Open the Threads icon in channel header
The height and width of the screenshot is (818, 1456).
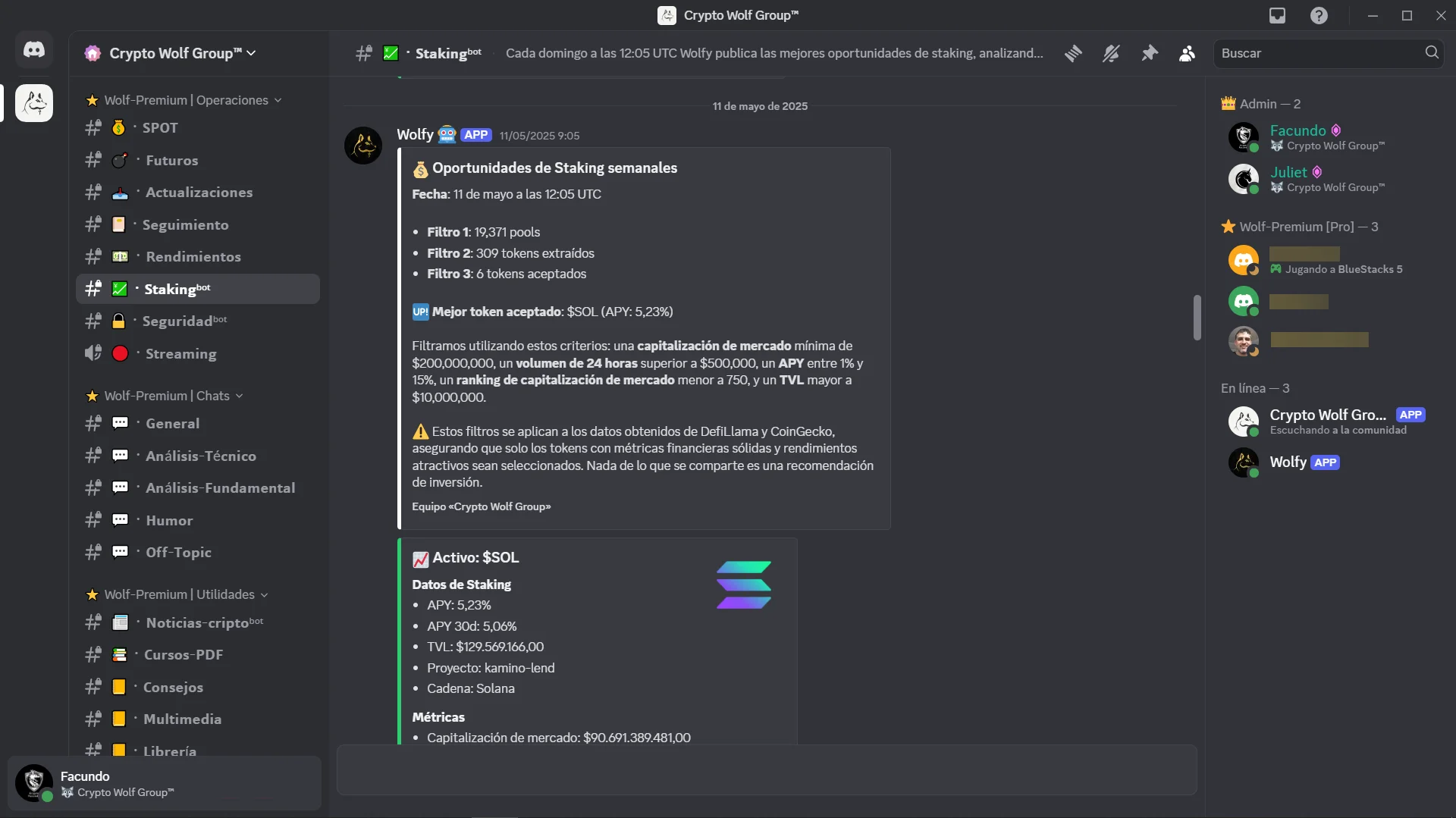[1073, 53]
